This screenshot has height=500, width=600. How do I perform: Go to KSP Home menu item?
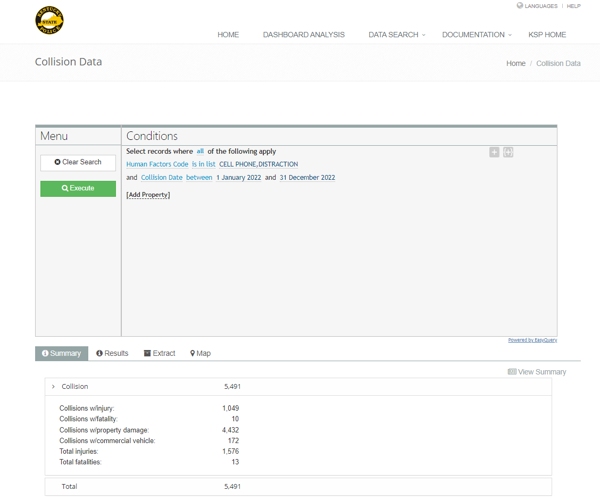[547, 35]
